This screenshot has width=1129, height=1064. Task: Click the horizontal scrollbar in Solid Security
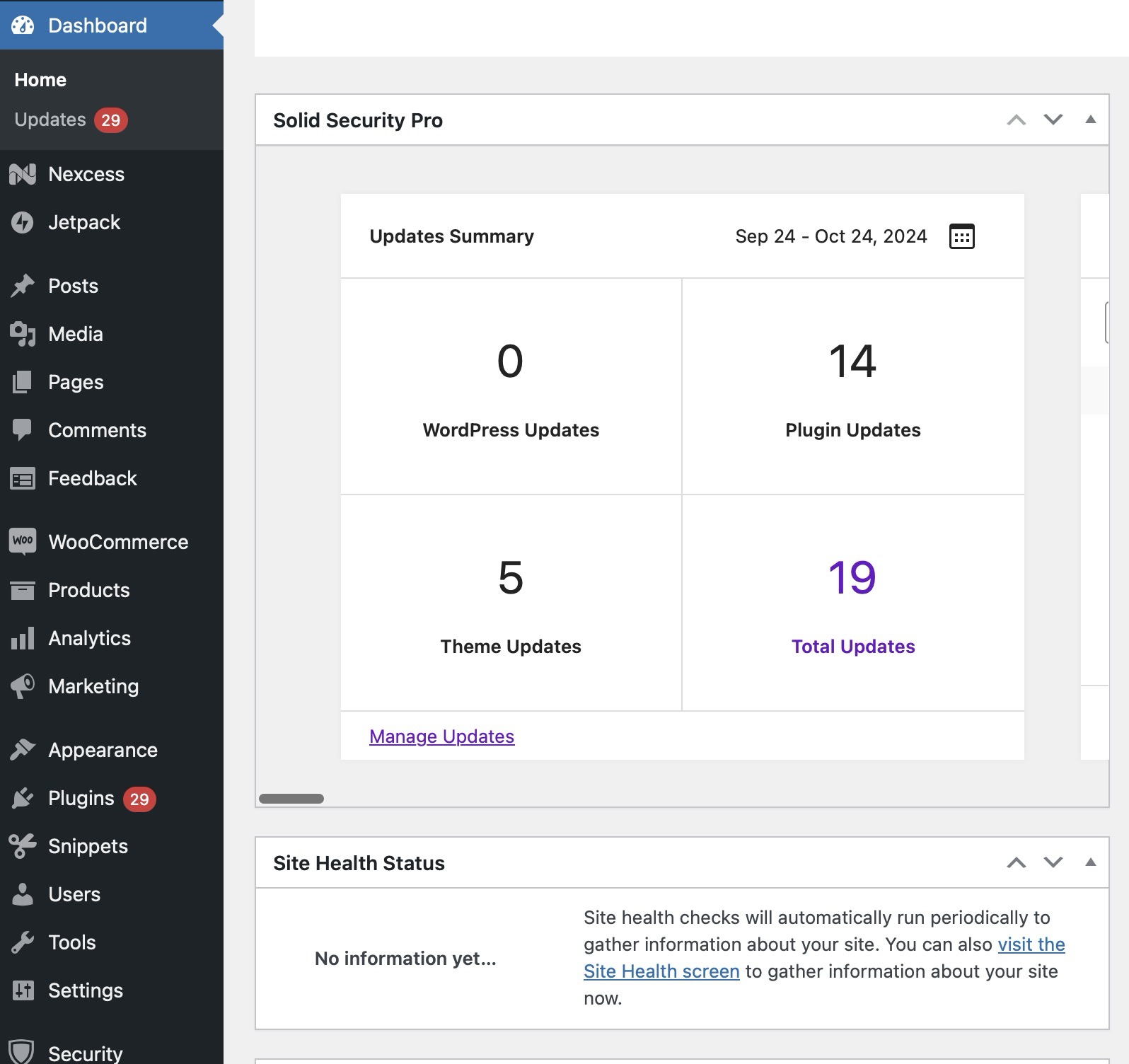pos(291,799)
